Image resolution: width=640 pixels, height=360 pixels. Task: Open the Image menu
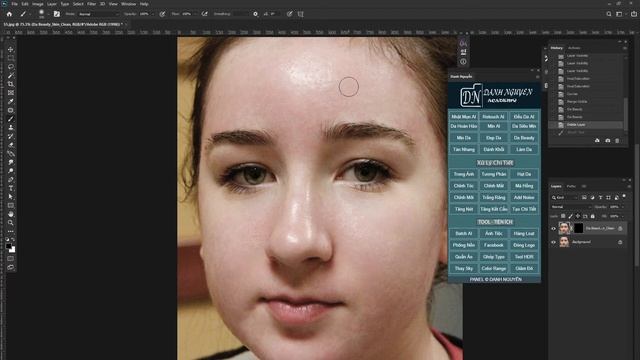point(38,4)
